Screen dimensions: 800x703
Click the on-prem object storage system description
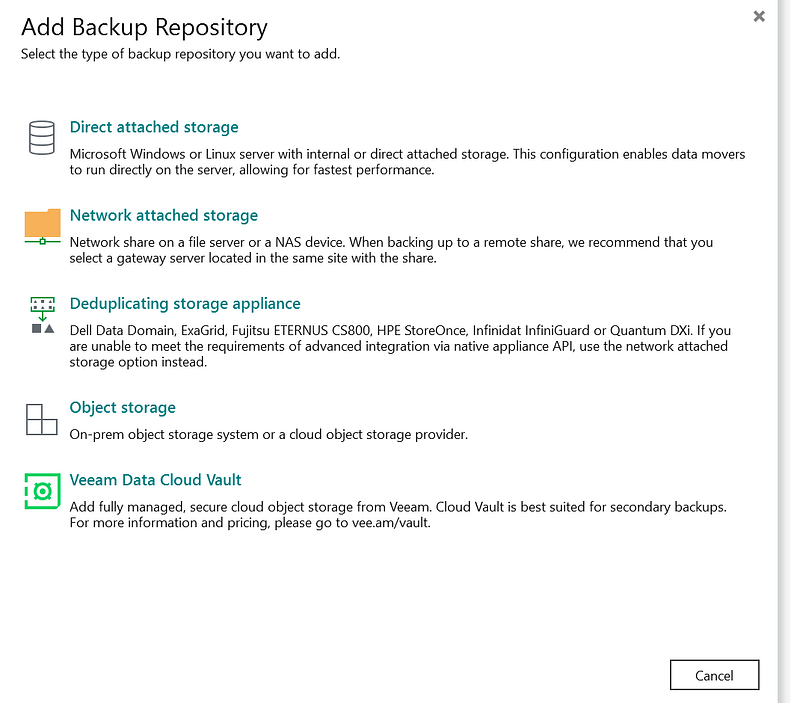268,434
